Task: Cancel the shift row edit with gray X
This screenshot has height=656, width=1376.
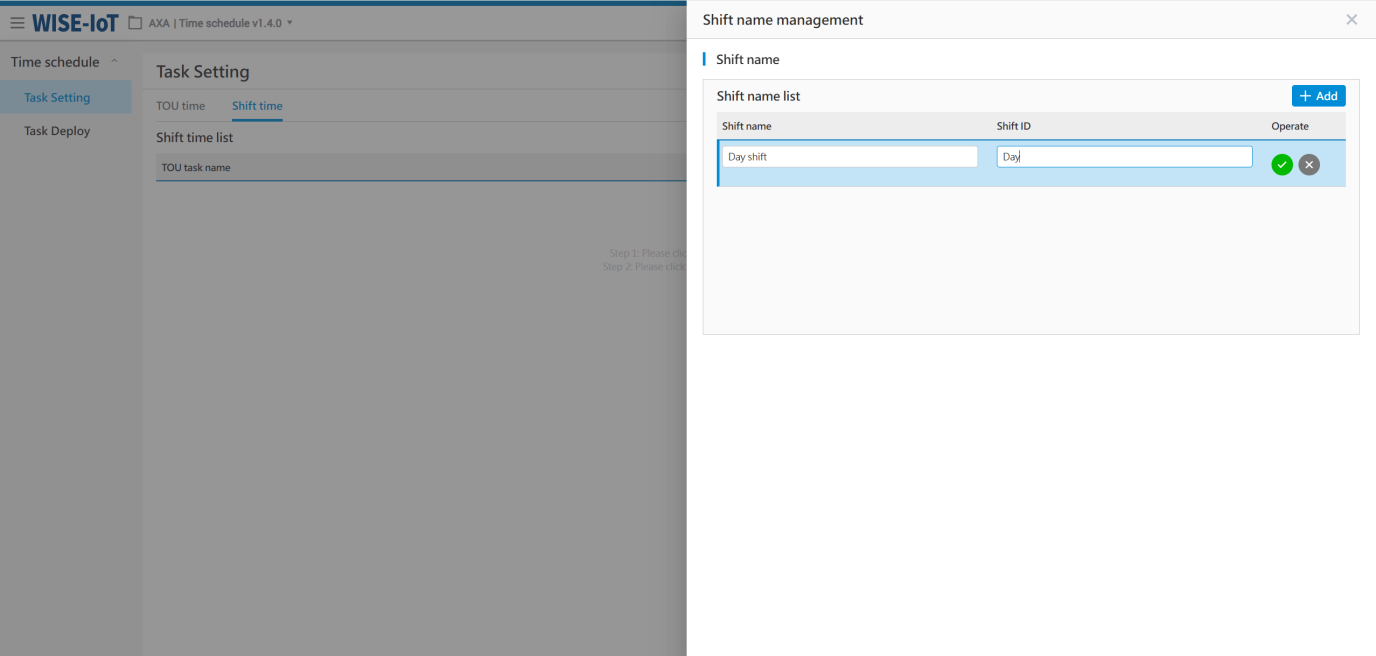Action: 1309,165
